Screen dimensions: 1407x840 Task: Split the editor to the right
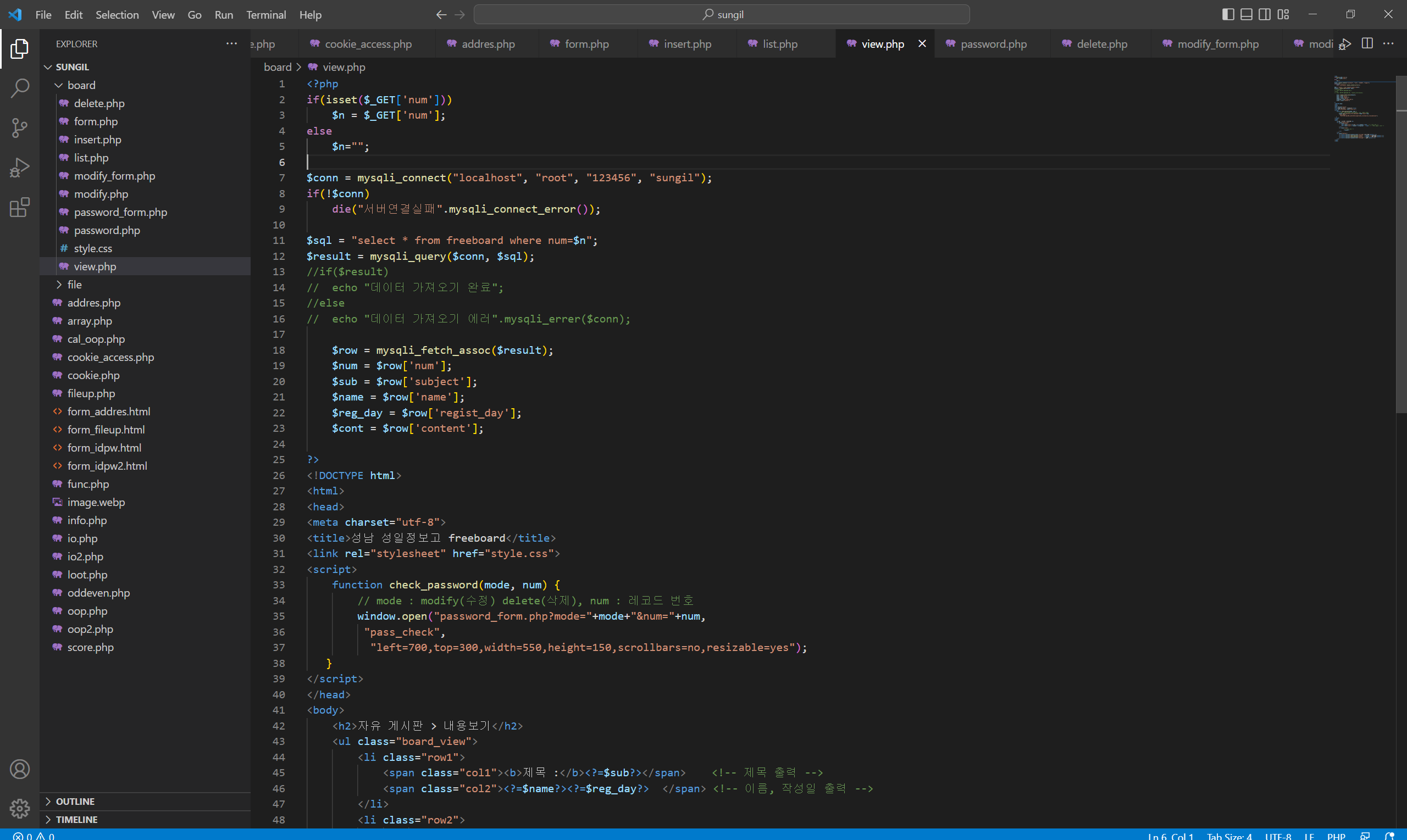pos(1367,43)
